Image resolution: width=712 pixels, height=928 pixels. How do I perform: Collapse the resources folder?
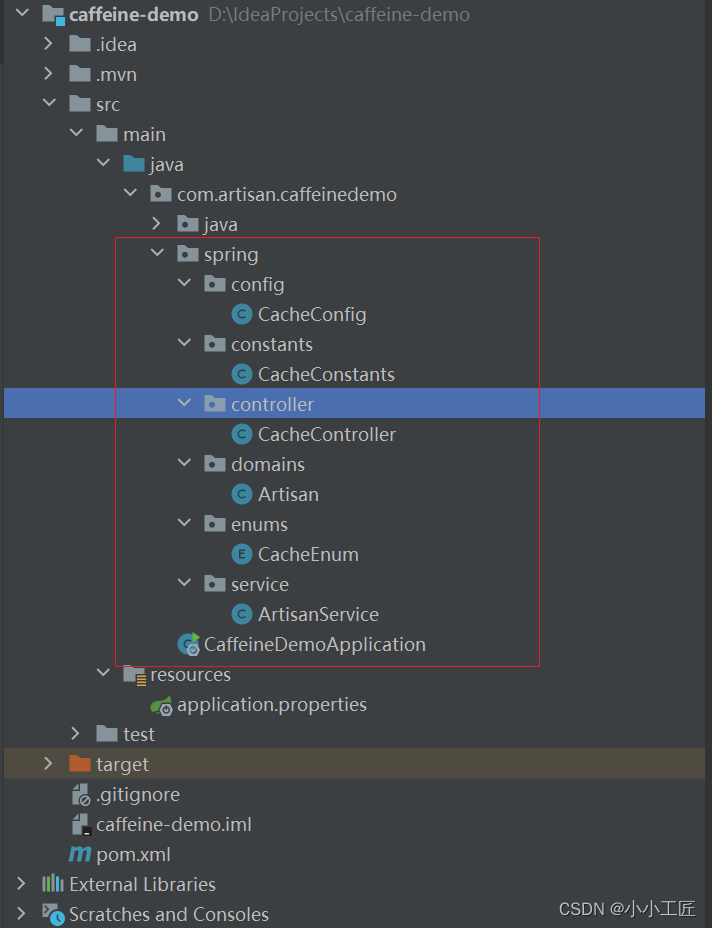[103, 674]
